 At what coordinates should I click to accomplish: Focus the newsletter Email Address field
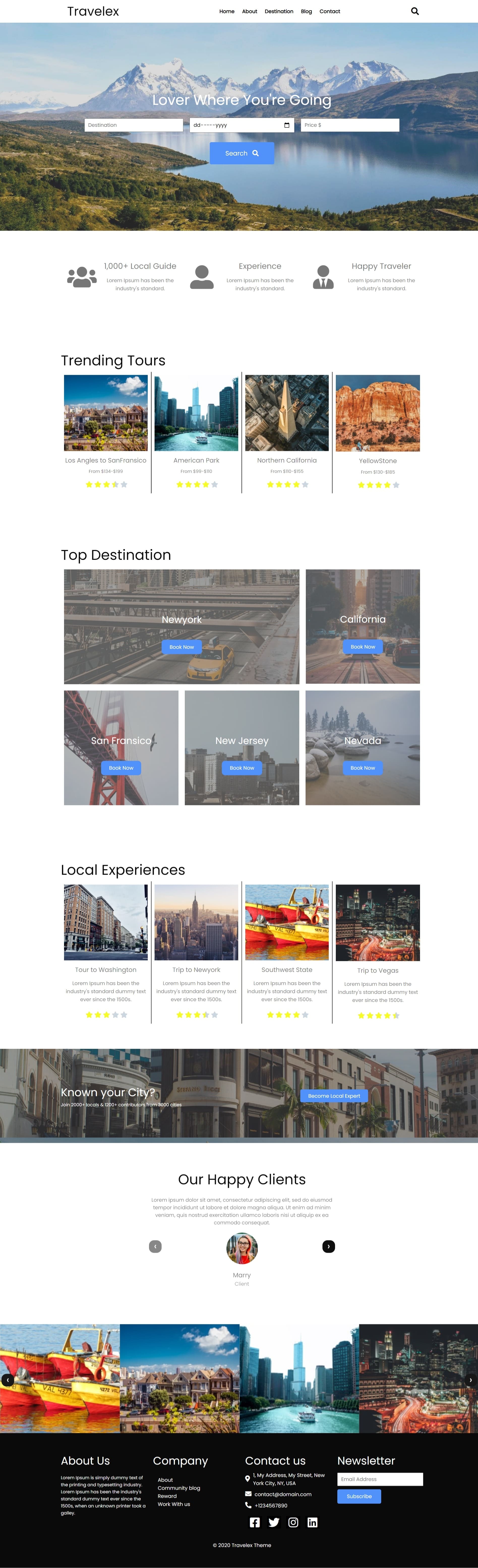coord(380,1479)
